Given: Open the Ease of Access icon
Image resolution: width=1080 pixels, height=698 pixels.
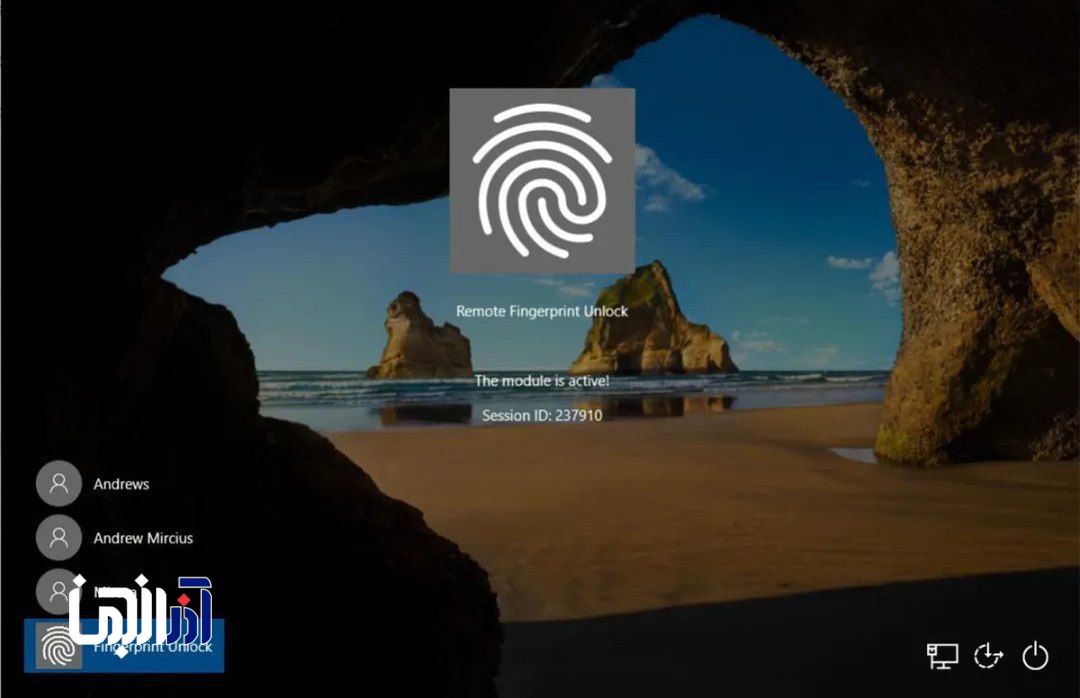Looking at the screenshot, I should (988, 655).
